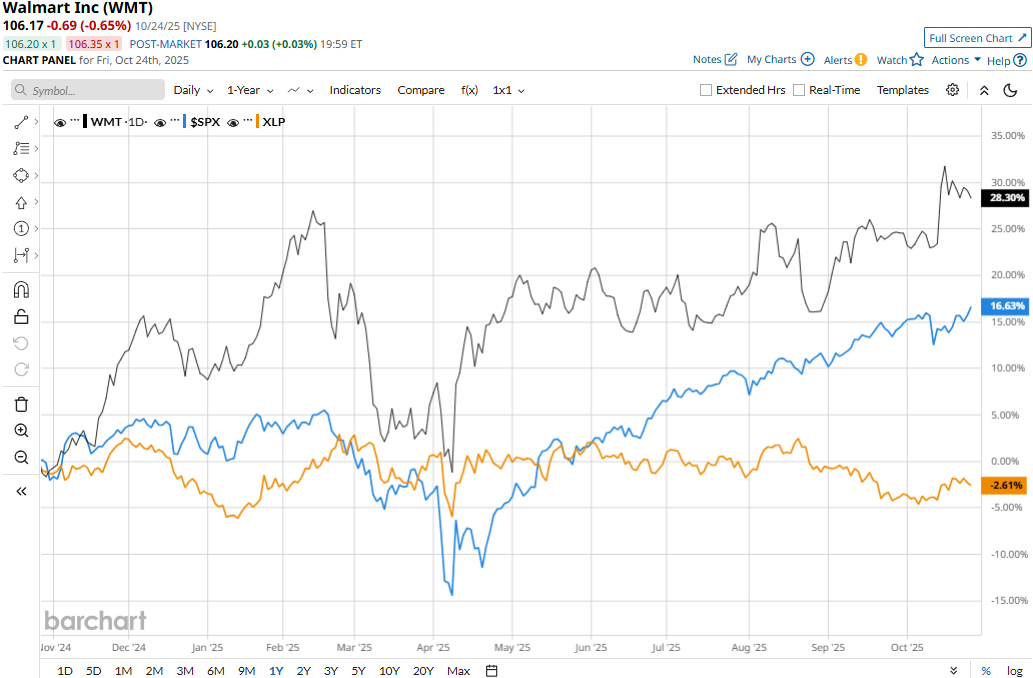
Task: Click the 28.30% WMT price label
Action: pyautogui.click(x=1005, y=198)
